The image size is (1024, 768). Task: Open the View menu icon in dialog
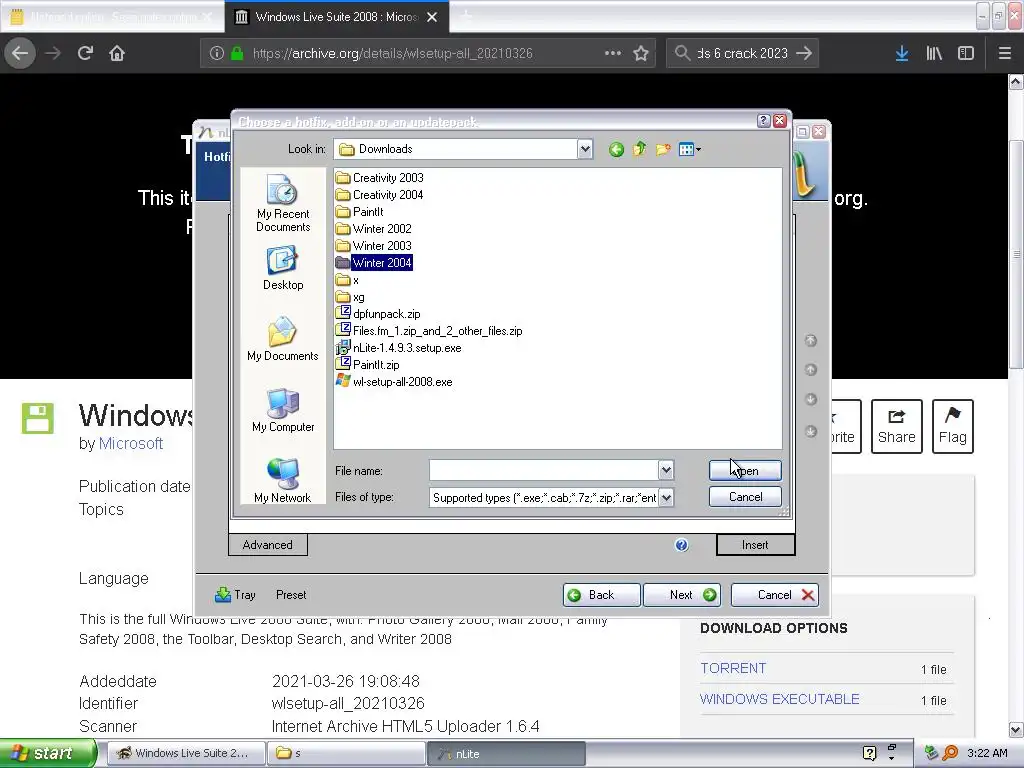pyautogui.click(x=690, y=150)
